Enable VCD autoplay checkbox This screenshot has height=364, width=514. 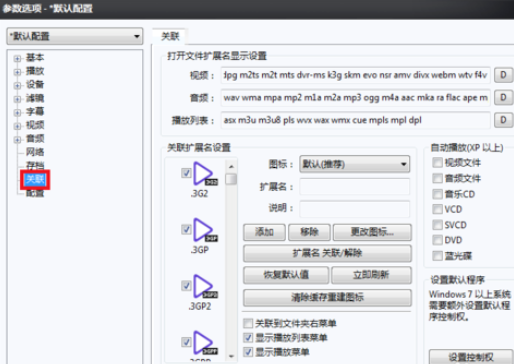(437, 209)
